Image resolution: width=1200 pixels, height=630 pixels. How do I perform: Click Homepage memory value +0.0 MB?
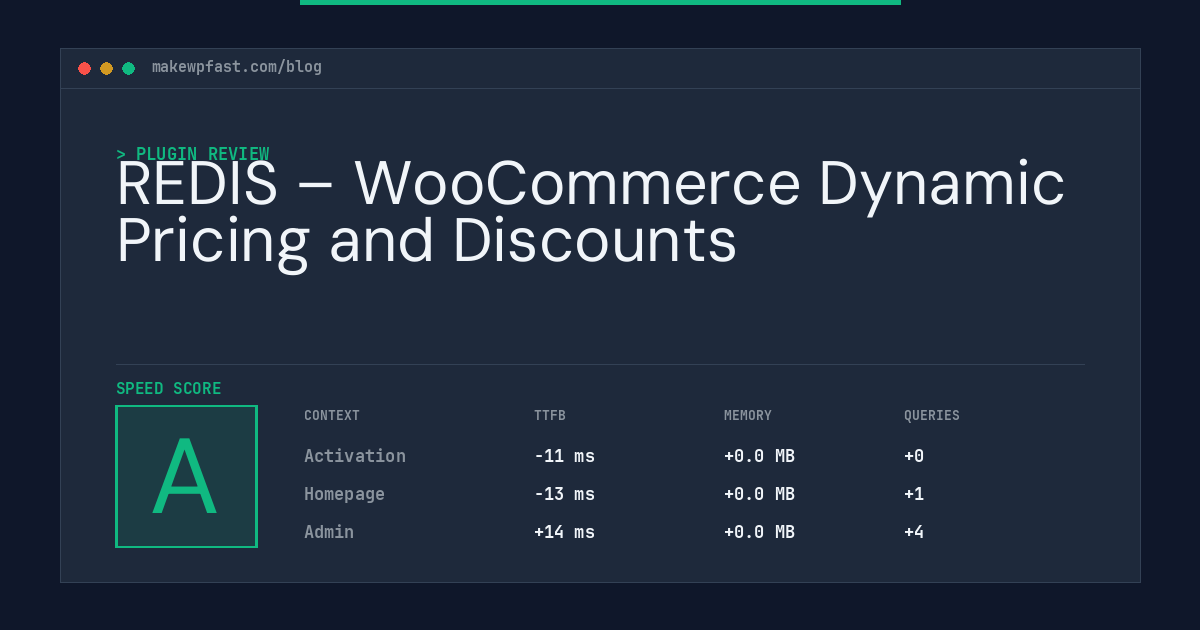[x=759, y=494]
